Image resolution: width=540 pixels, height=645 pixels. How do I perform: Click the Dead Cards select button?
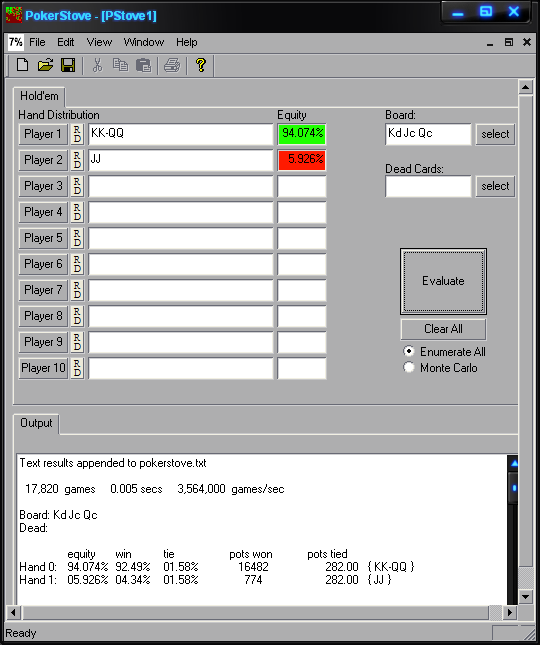click(495, 186)
